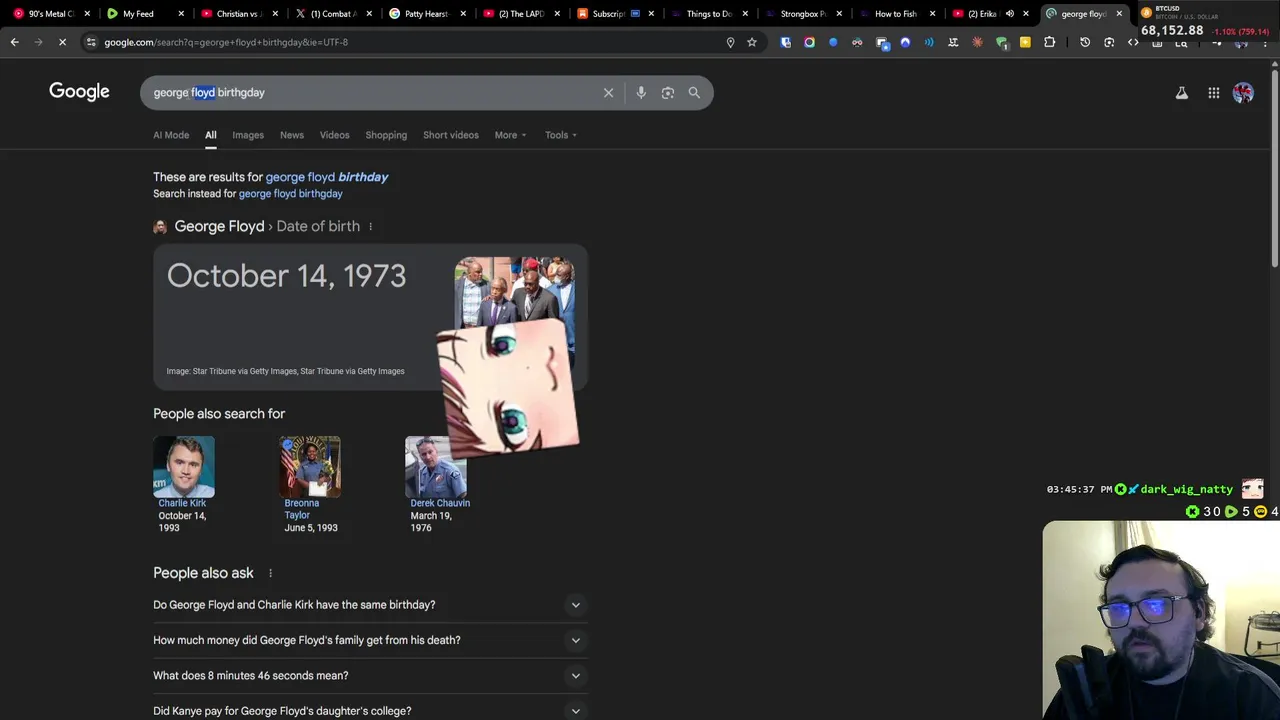Start voice search with microphone icon

[x=641, y=92]
